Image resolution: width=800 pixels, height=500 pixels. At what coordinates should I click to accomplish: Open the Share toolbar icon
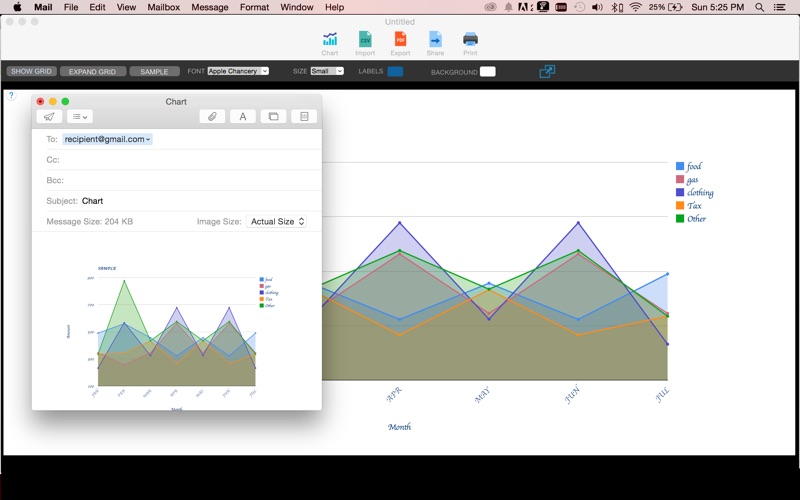tap(435, 43)
